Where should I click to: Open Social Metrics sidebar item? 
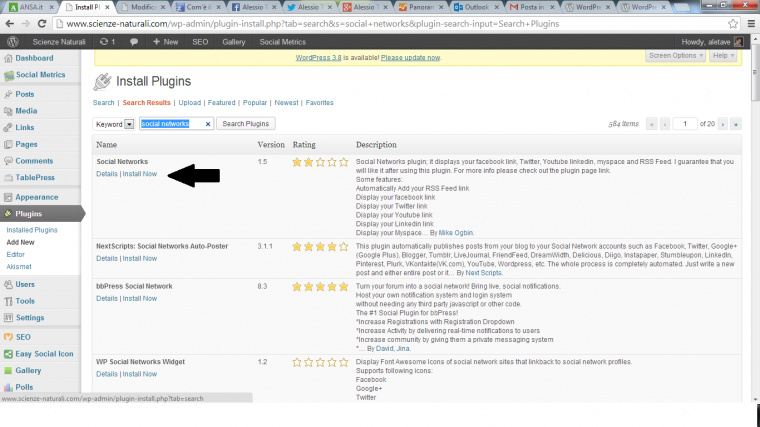(40, 75)
